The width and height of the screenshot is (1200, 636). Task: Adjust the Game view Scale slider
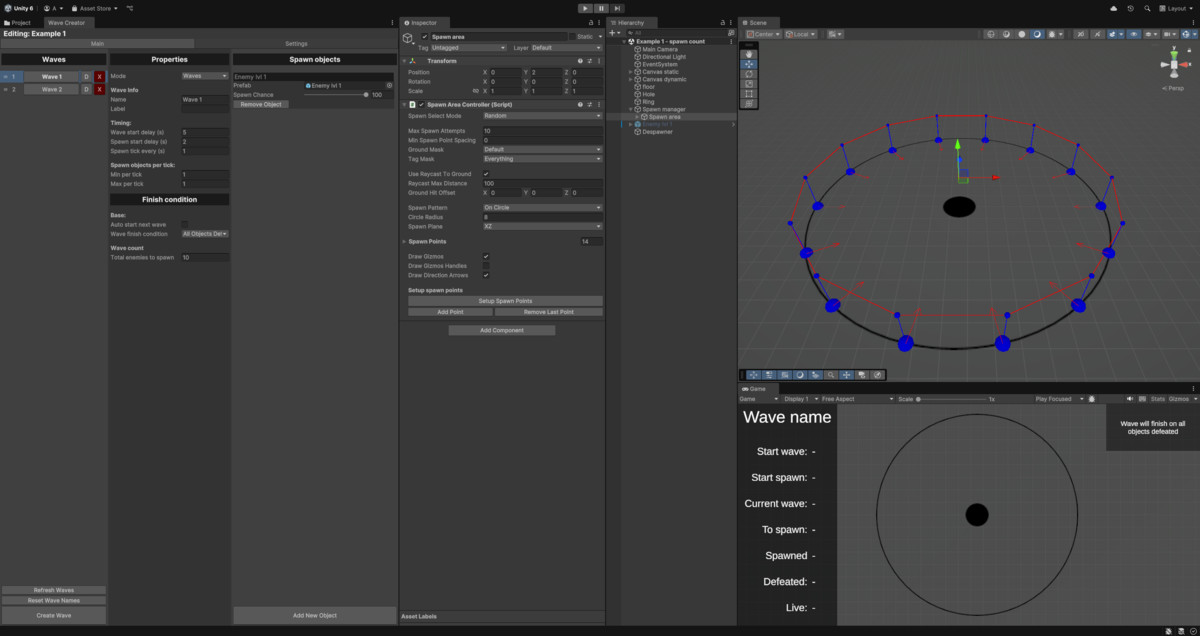click(950, 399)
